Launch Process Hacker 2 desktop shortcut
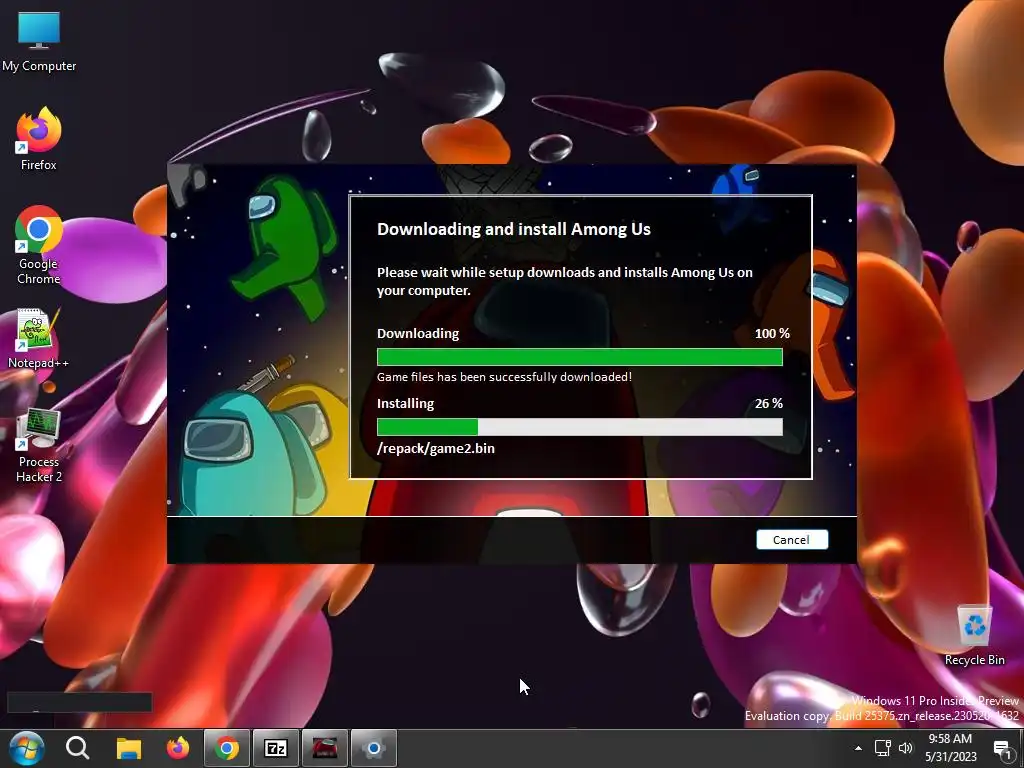Image resolution: width=1024 pixels, height=768 pixels. click(39, 447)
